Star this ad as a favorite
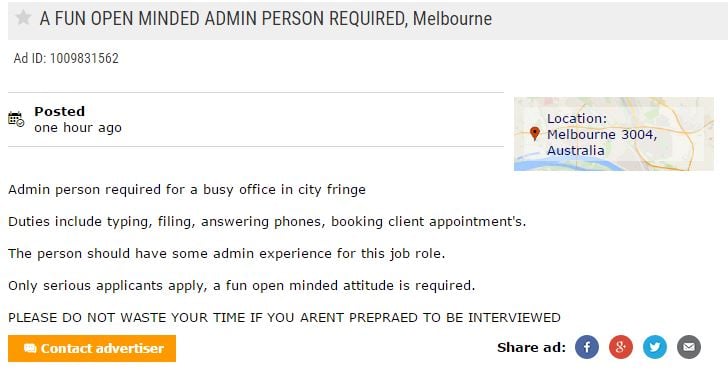The width and height of the screenshot is (728, 392). 23,18
